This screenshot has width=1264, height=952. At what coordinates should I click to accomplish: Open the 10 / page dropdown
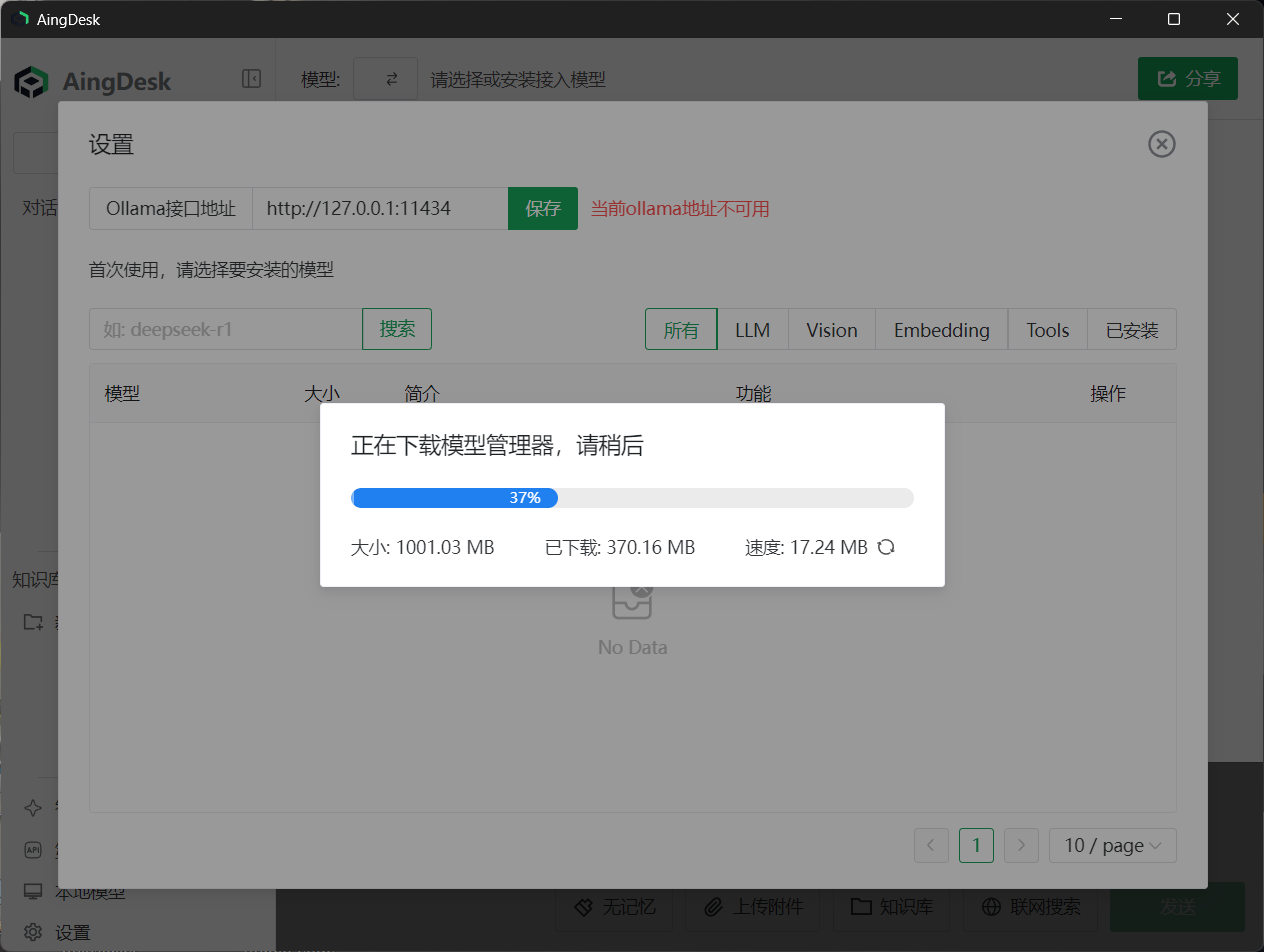[x=1112, y=845]
